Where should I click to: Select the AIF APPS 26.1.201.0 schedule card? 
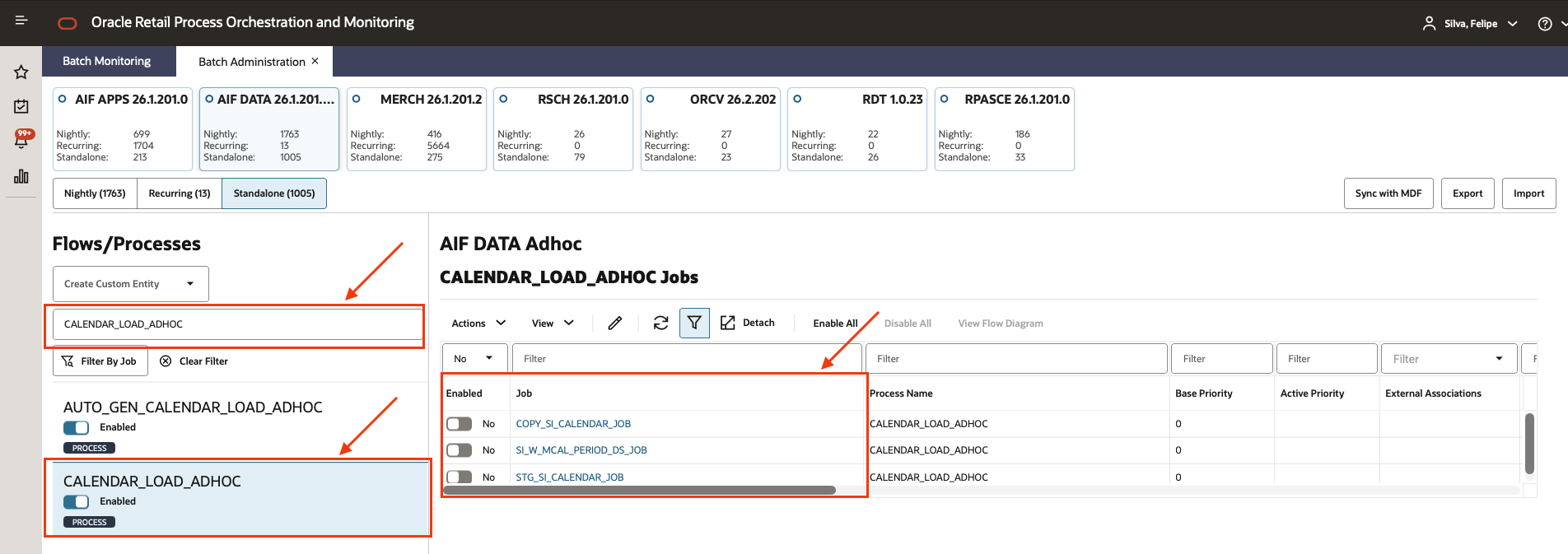[x=123, y=129]
